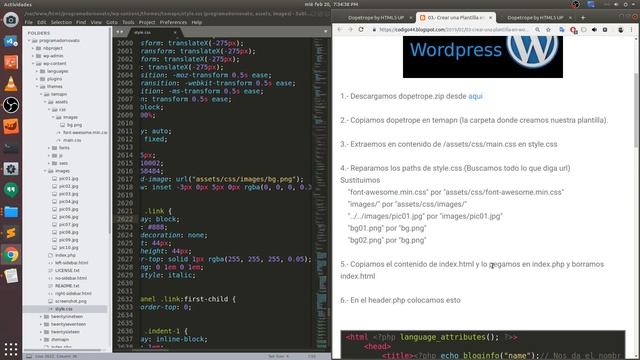640x360 pixels.
Task: Expand the twentynineteen theme folder
Action: pyautogui.click(x=41, y=317)
